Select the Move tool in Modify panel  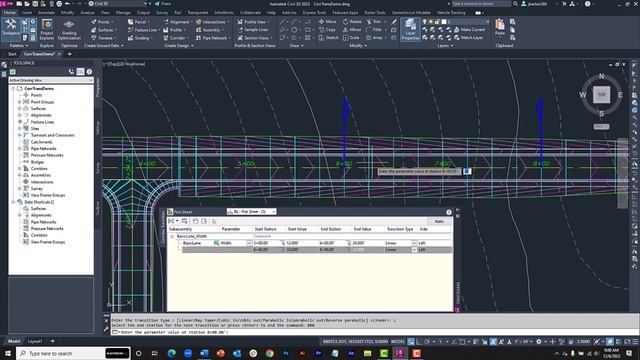[327, 22]
